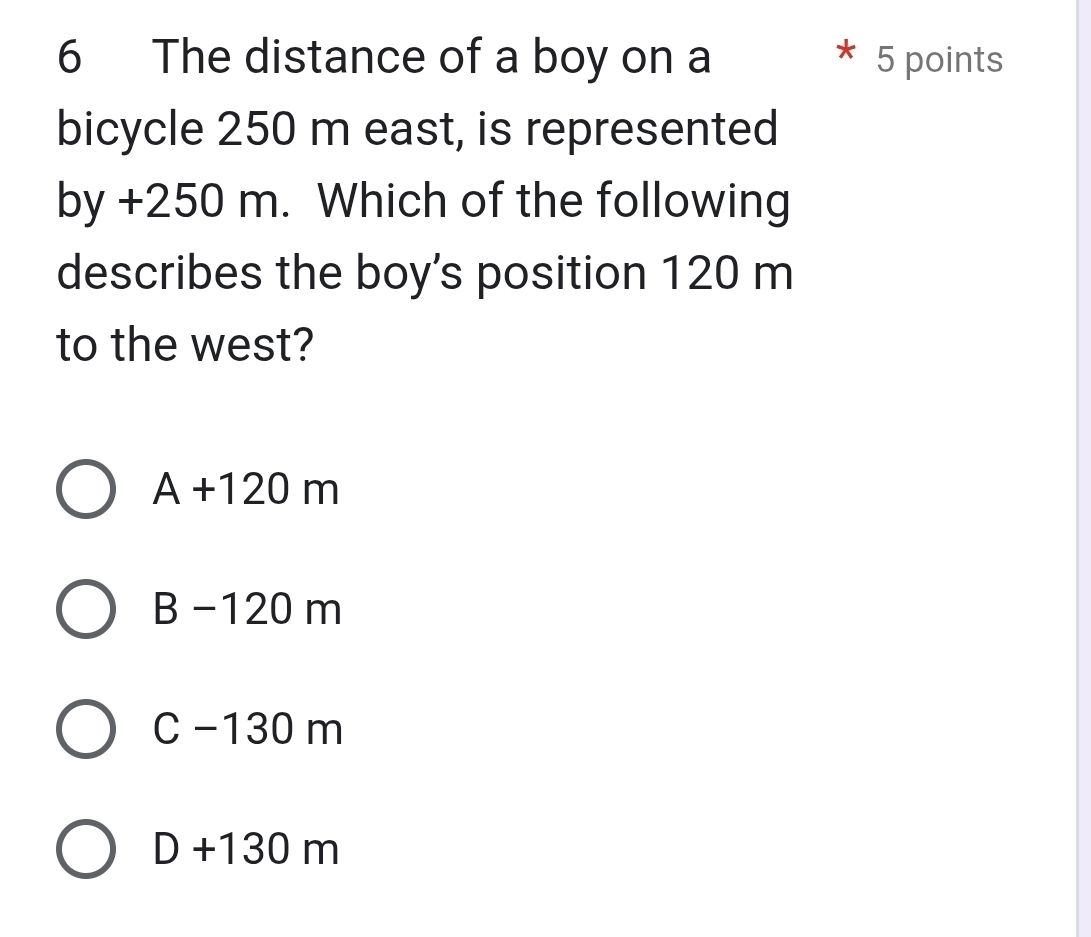Click the "5 points" label
The width and height of the screenshot is (1091, 937).
(x=938, y=60)
